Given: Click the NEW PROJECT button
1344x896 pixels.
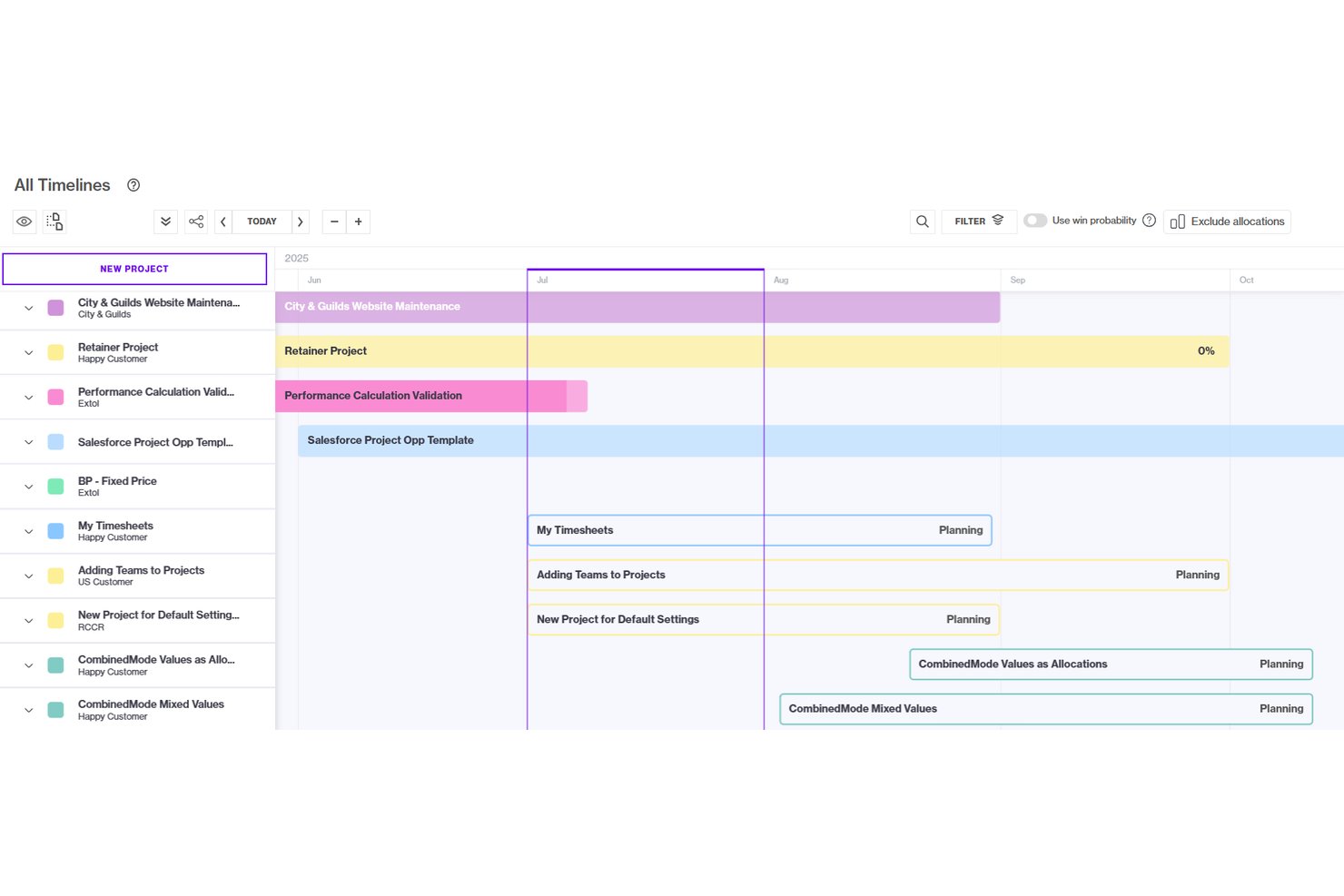Looking at the screenshot, I should click(134, 269).
